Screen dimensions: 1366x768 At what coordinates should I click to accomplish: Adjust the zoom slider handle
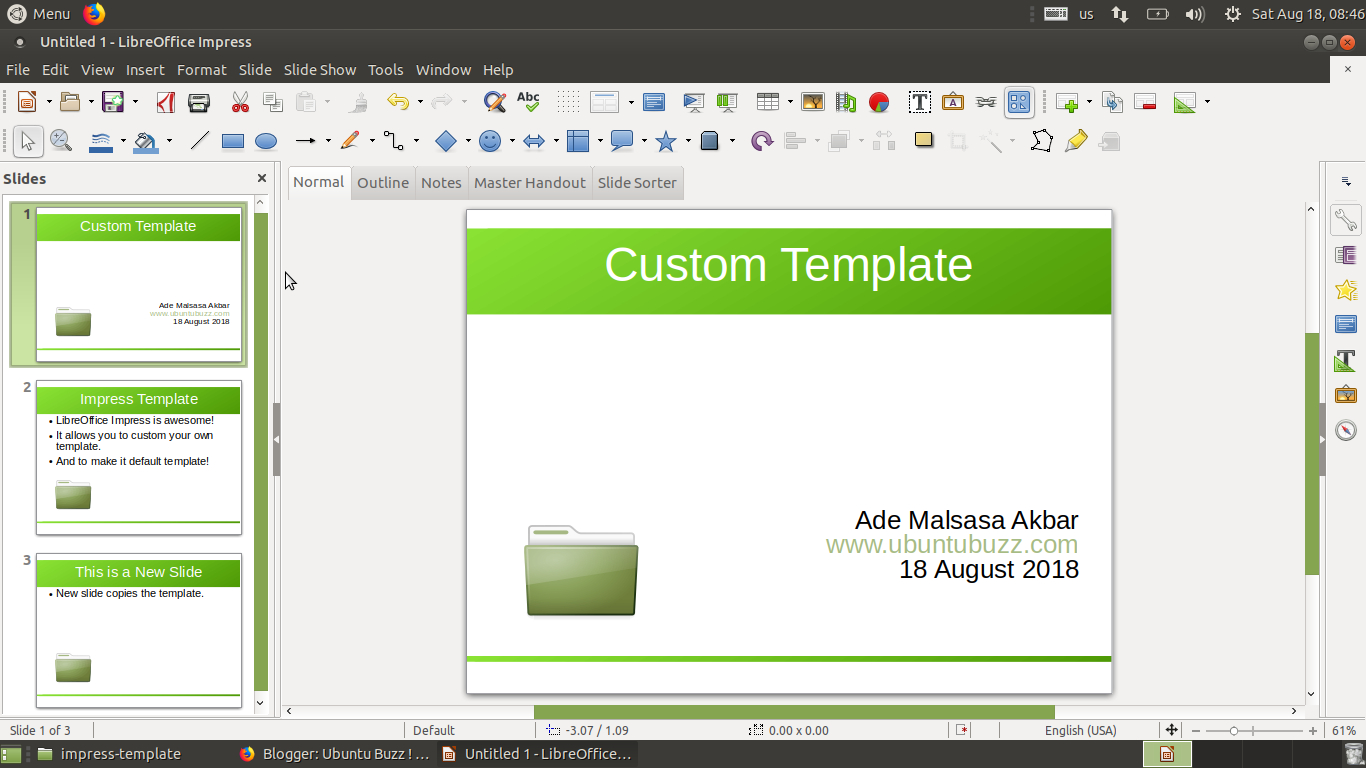coord(1234,731)
